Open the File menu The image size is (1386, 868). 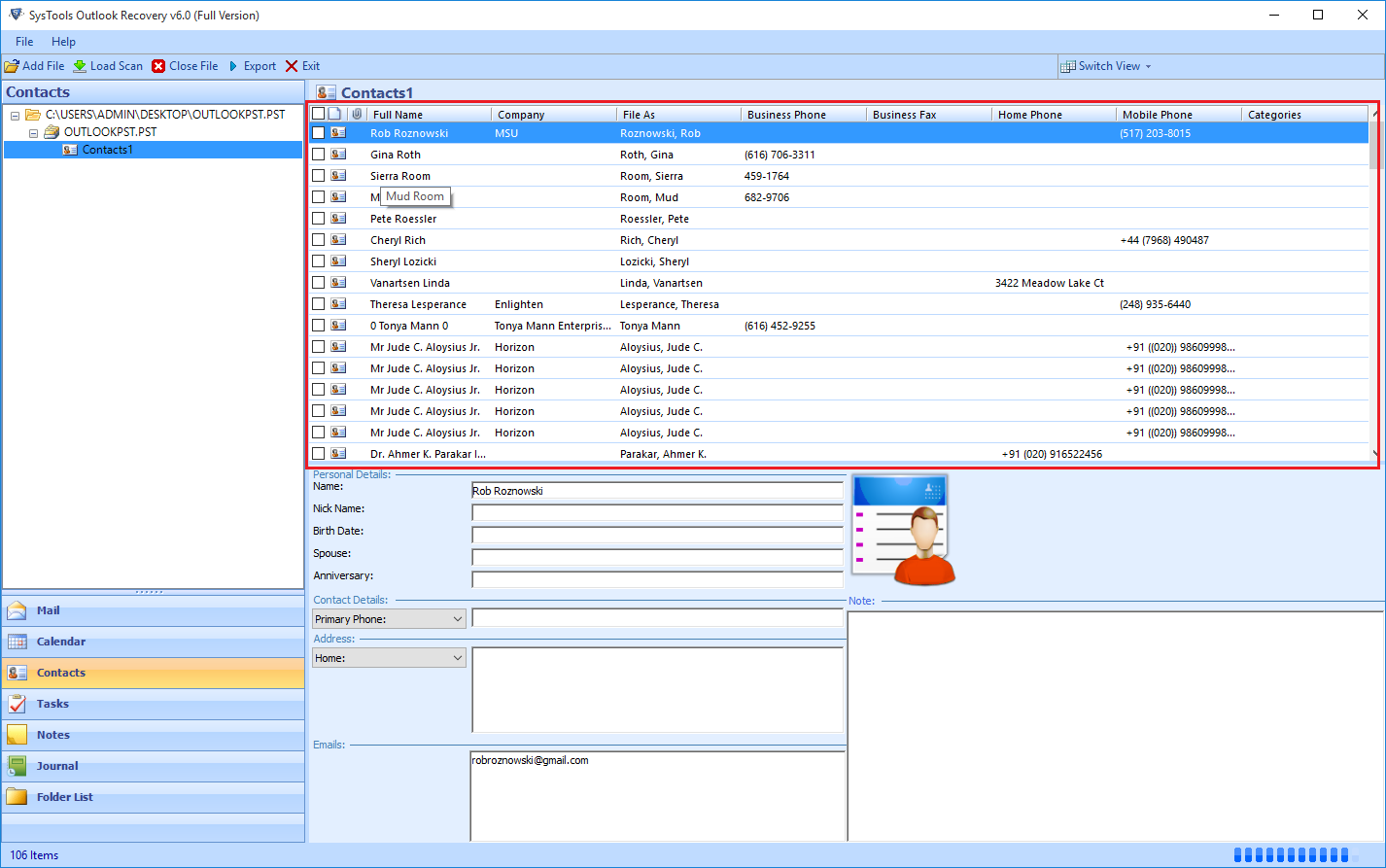(x=24, y=42)
